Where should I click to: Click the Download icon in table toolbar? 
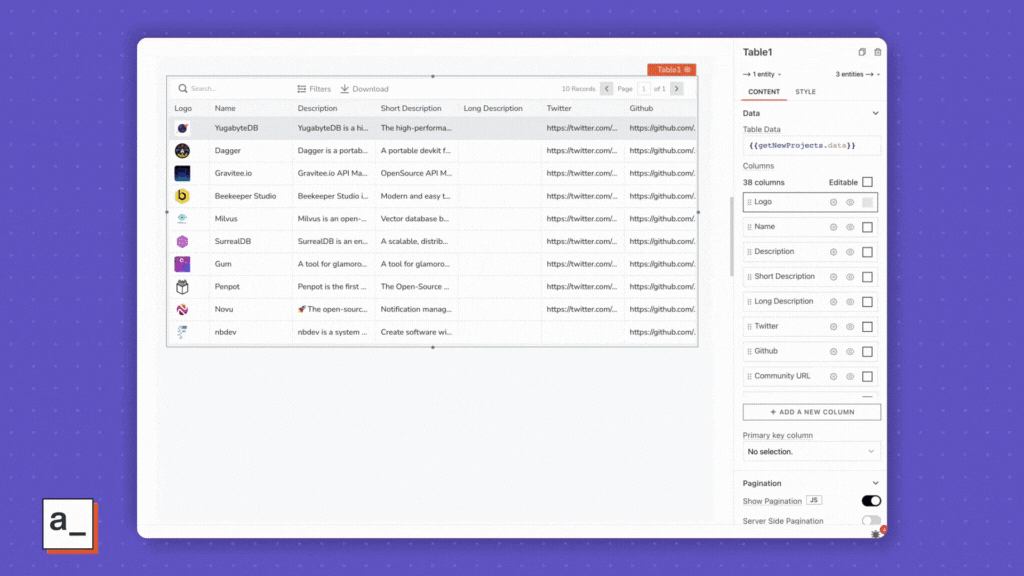(x=344, y=89)
